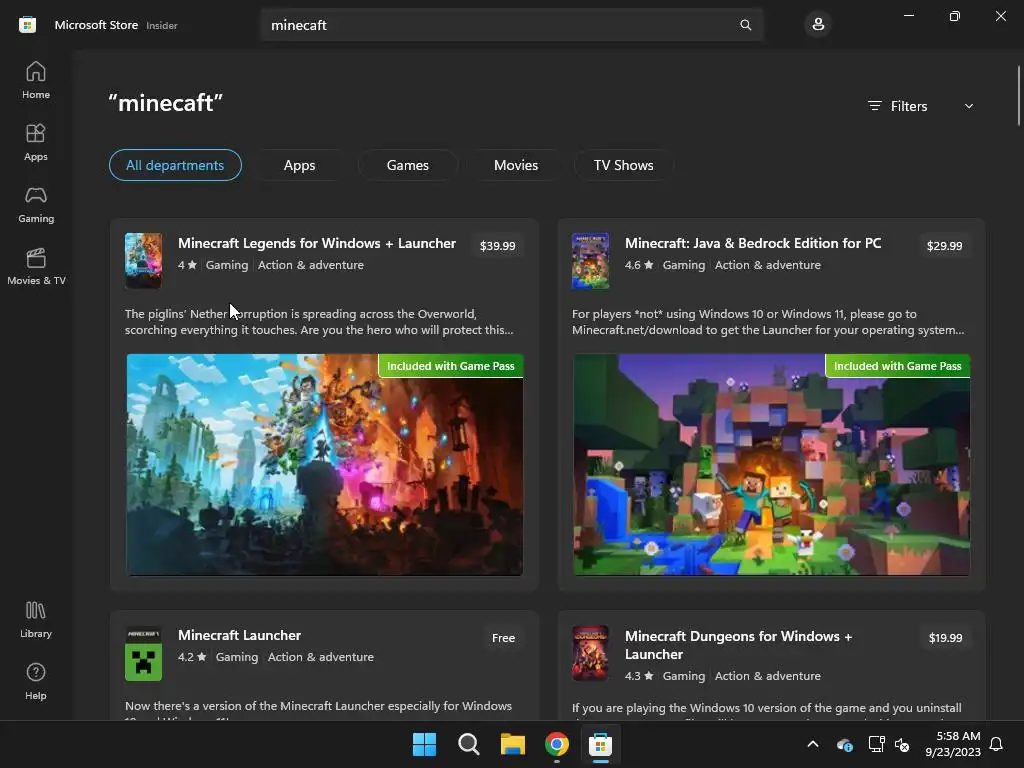Viewport: 1024px width, 768px height.
Task: Open the Minecraft Launcher title
Action: click(240, 635)
